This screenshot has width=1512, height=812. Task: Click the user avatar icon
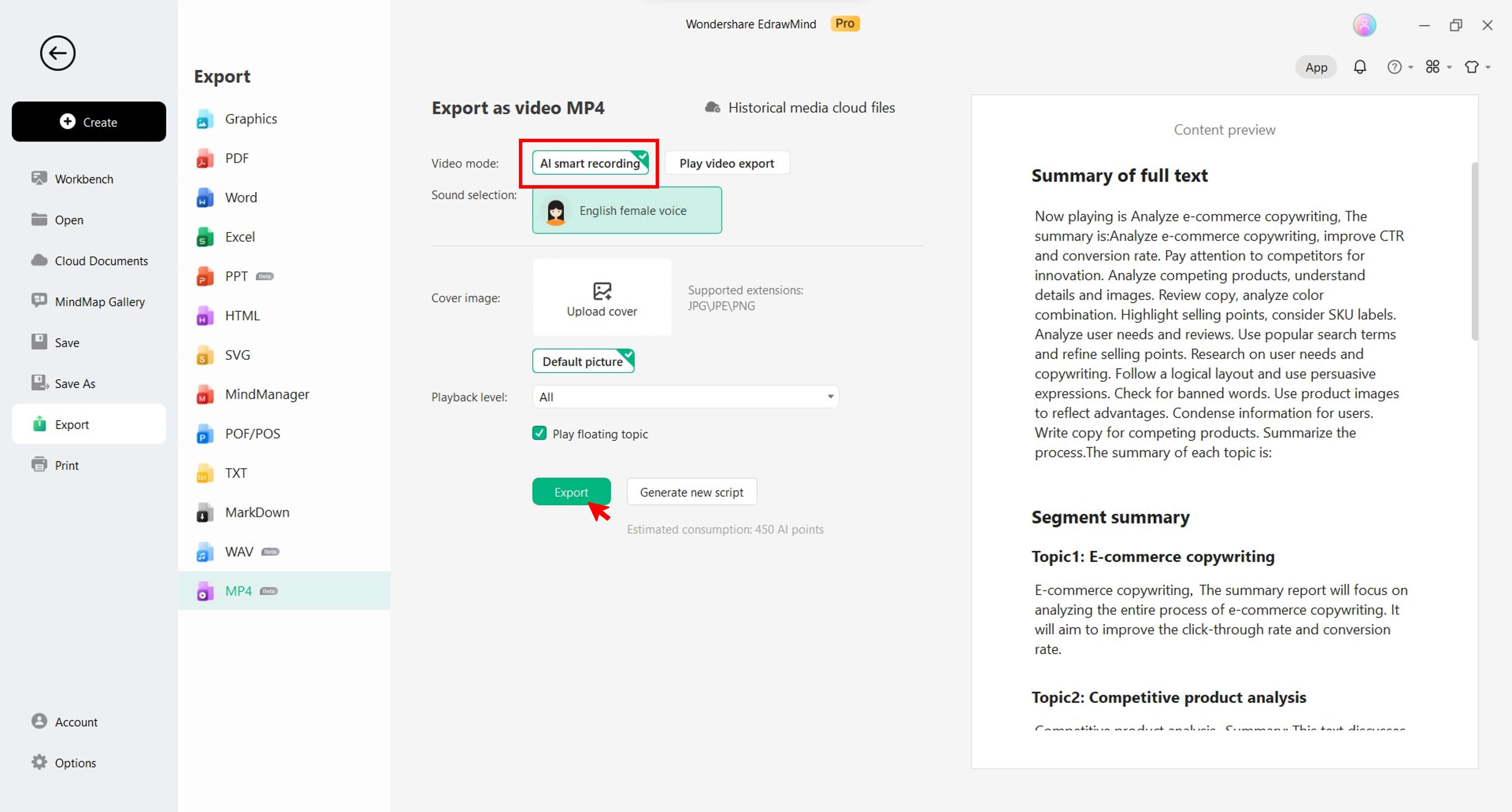(x=1364, y=25)
